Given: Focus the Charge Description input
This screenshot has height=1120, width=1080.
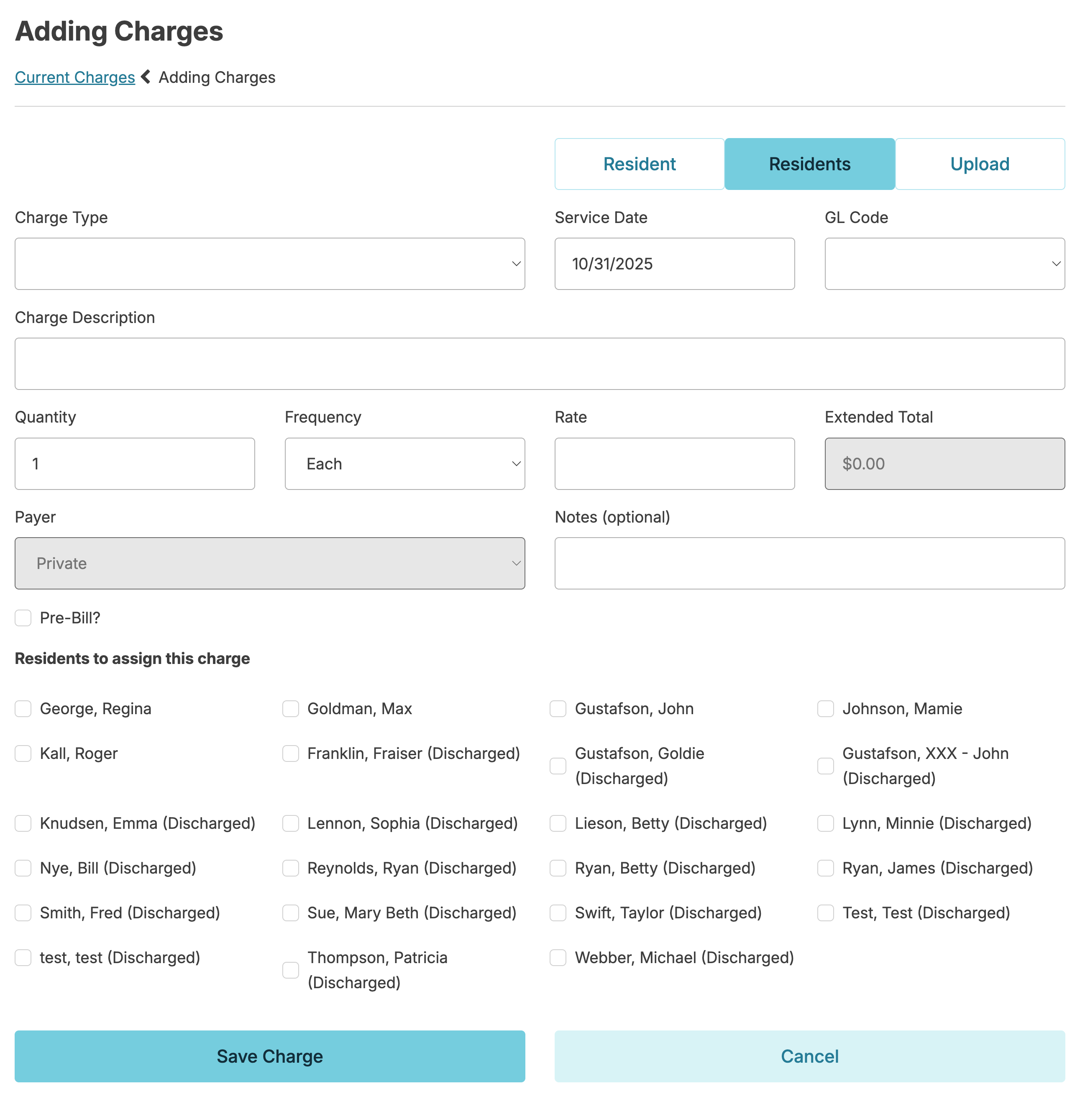Looking at the screenshot, I should pos(540,364).
